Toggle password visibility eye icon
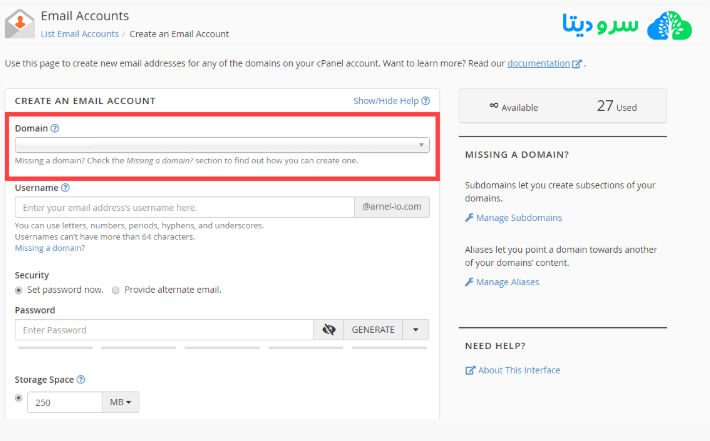 click(329, 330)
